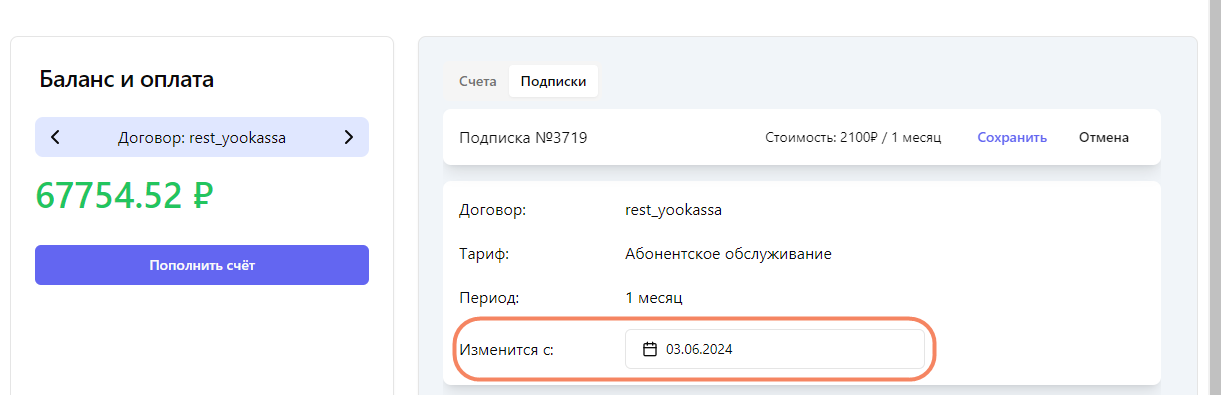Screen dimensions: 1221x395
Task: Click the Стоимость: 2100₽ / 1 месяц text
Action: 853,138
